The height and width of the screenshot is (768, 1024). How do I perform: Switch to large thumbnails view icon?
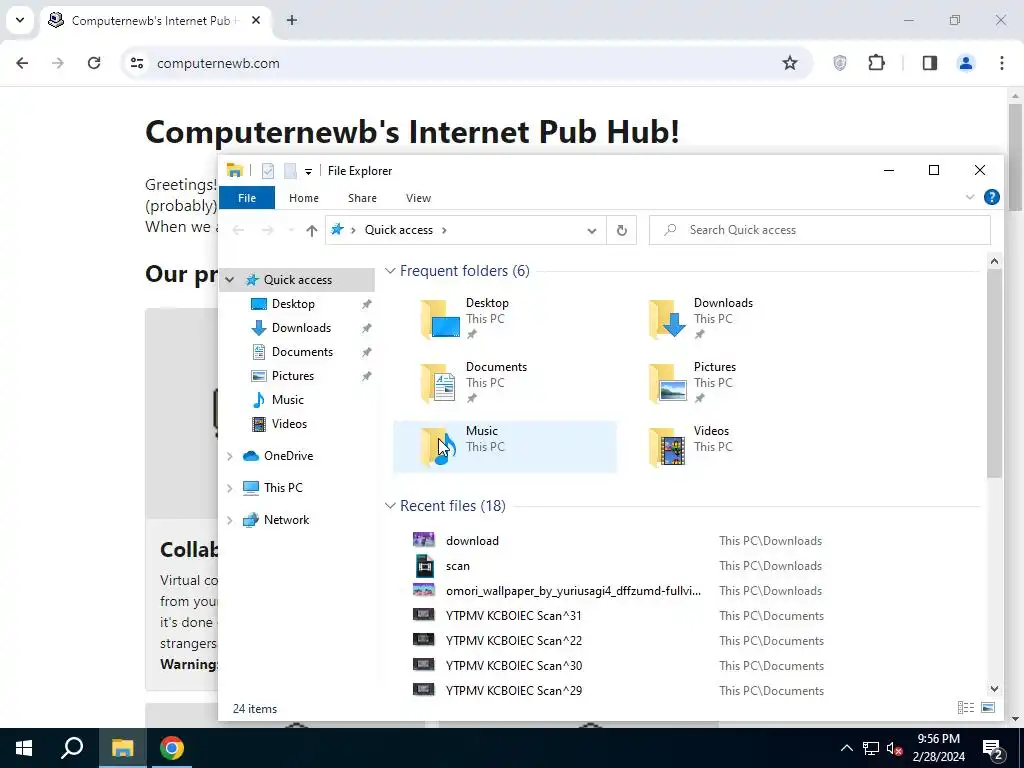tap(988, 708)
